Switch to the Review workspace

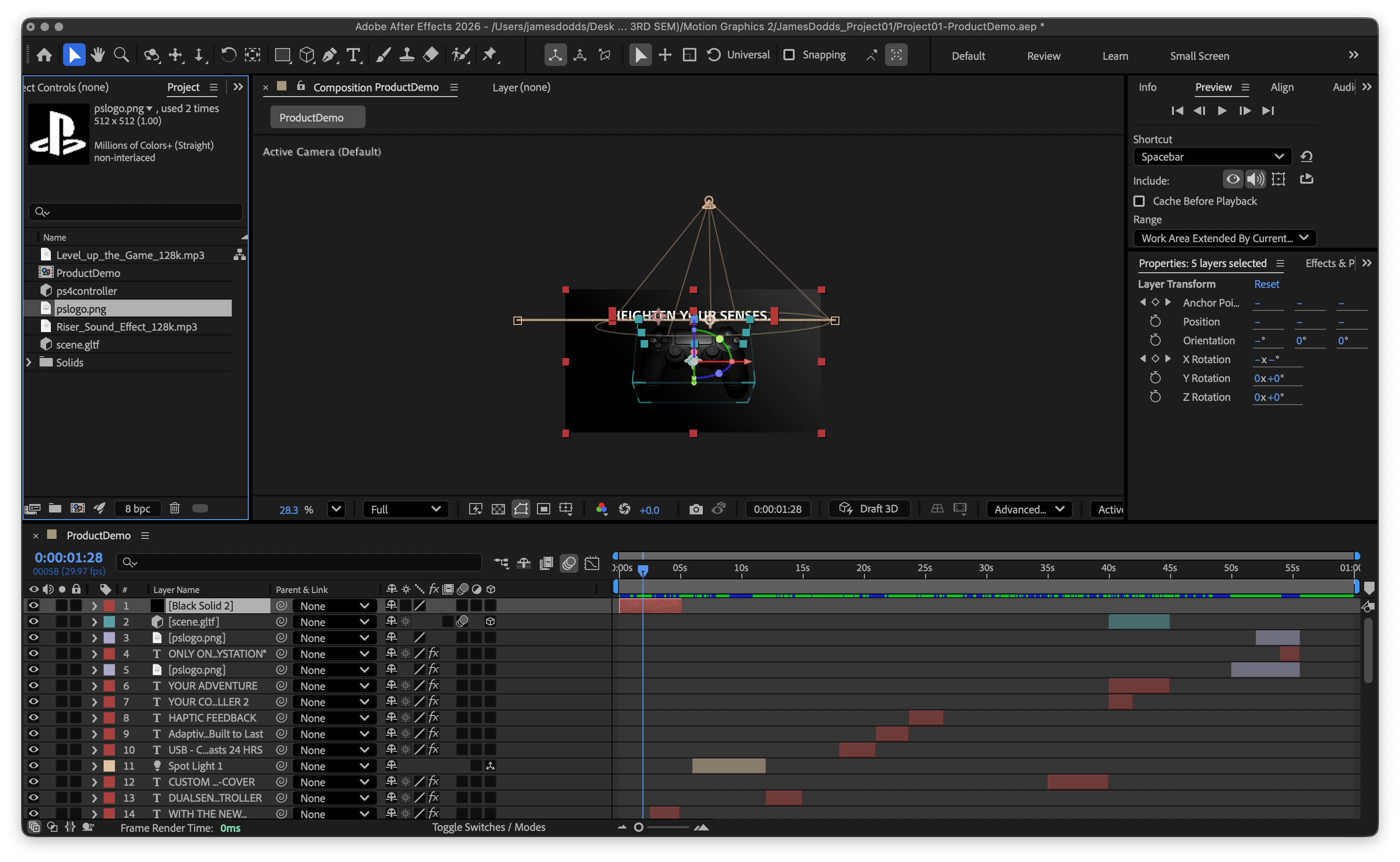click(1043, 56)
